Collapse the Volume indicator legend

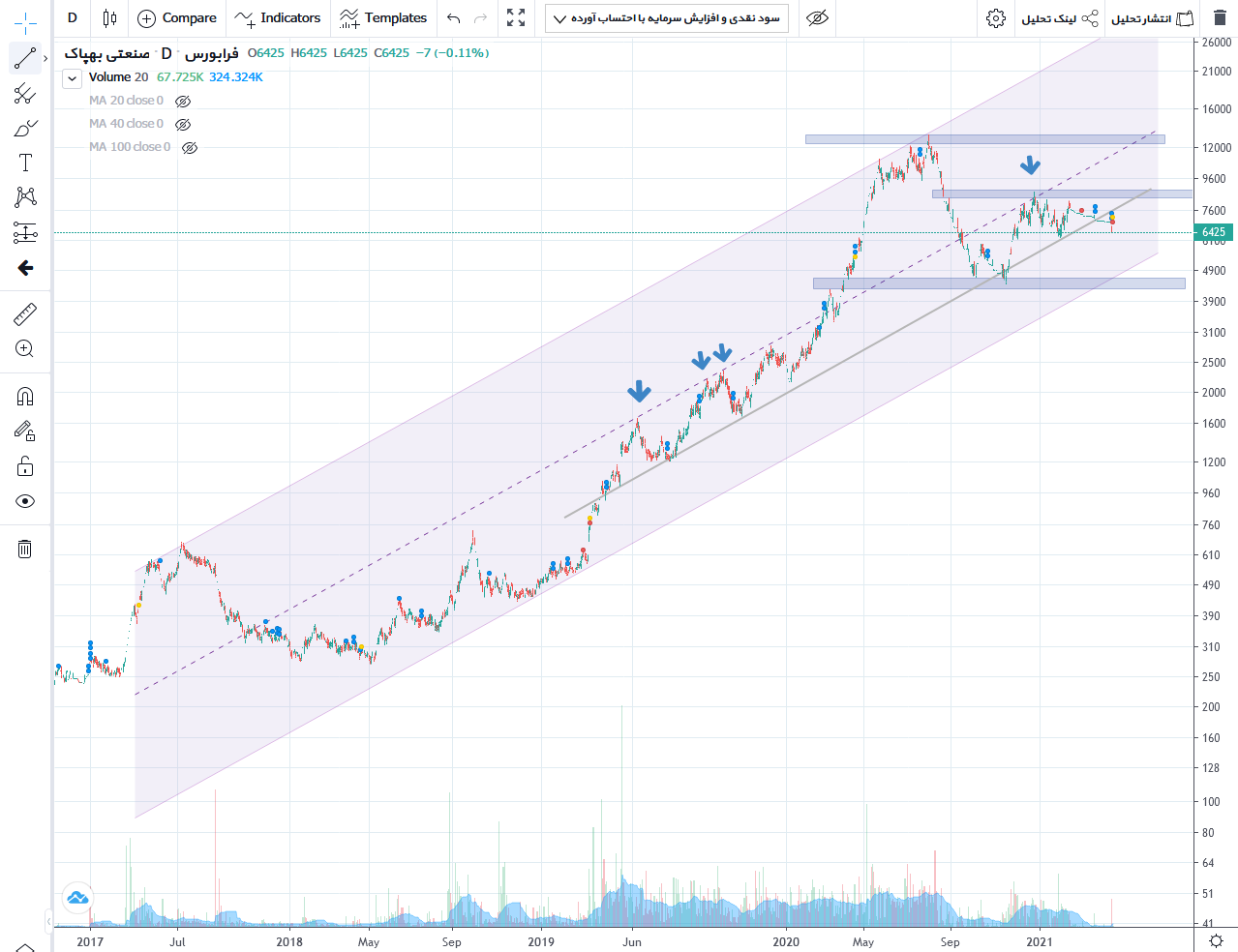72,78
